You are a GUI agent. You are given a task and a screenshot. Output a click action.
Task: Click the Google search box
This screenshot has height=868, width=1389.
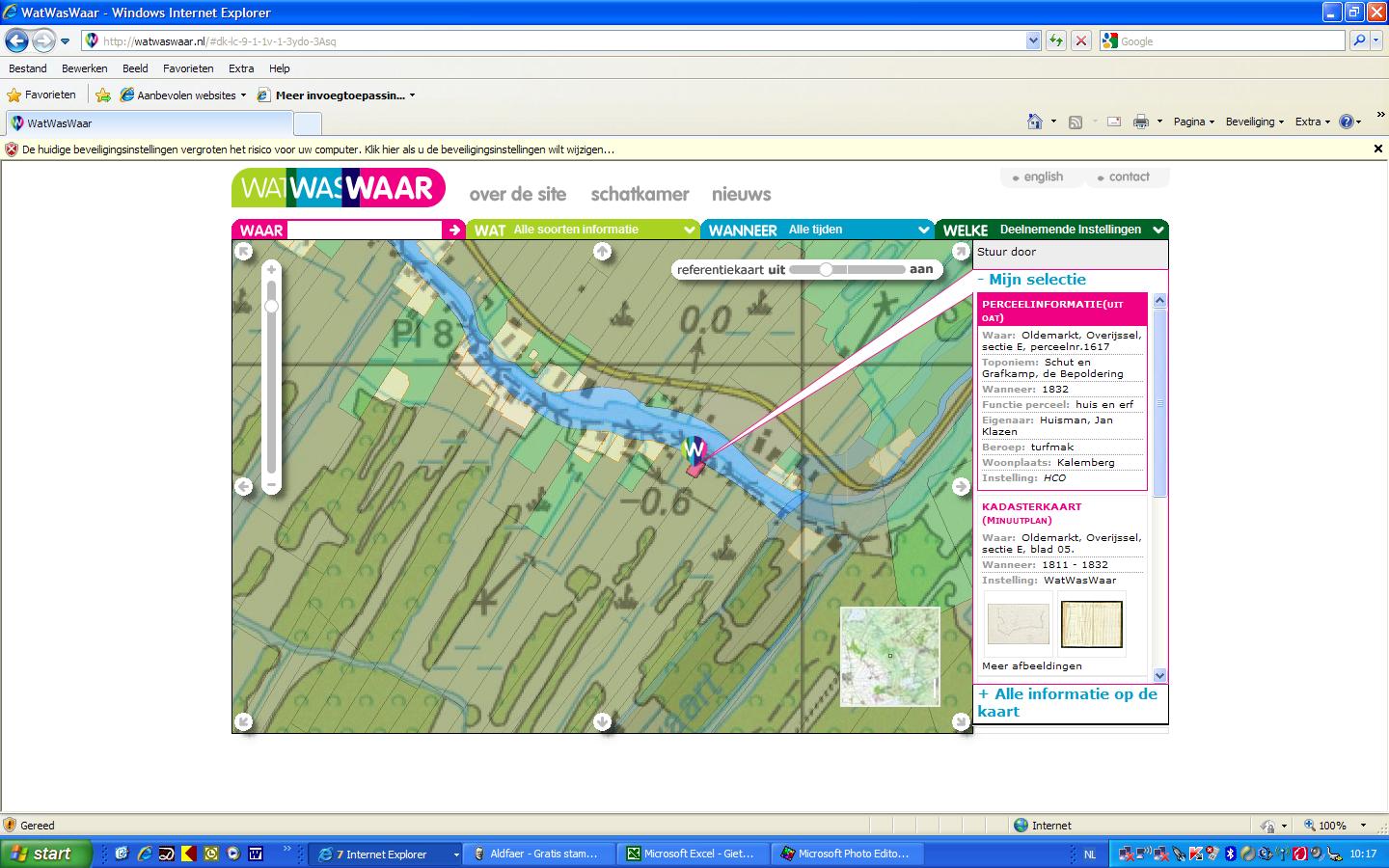(x=1222, y=41)
